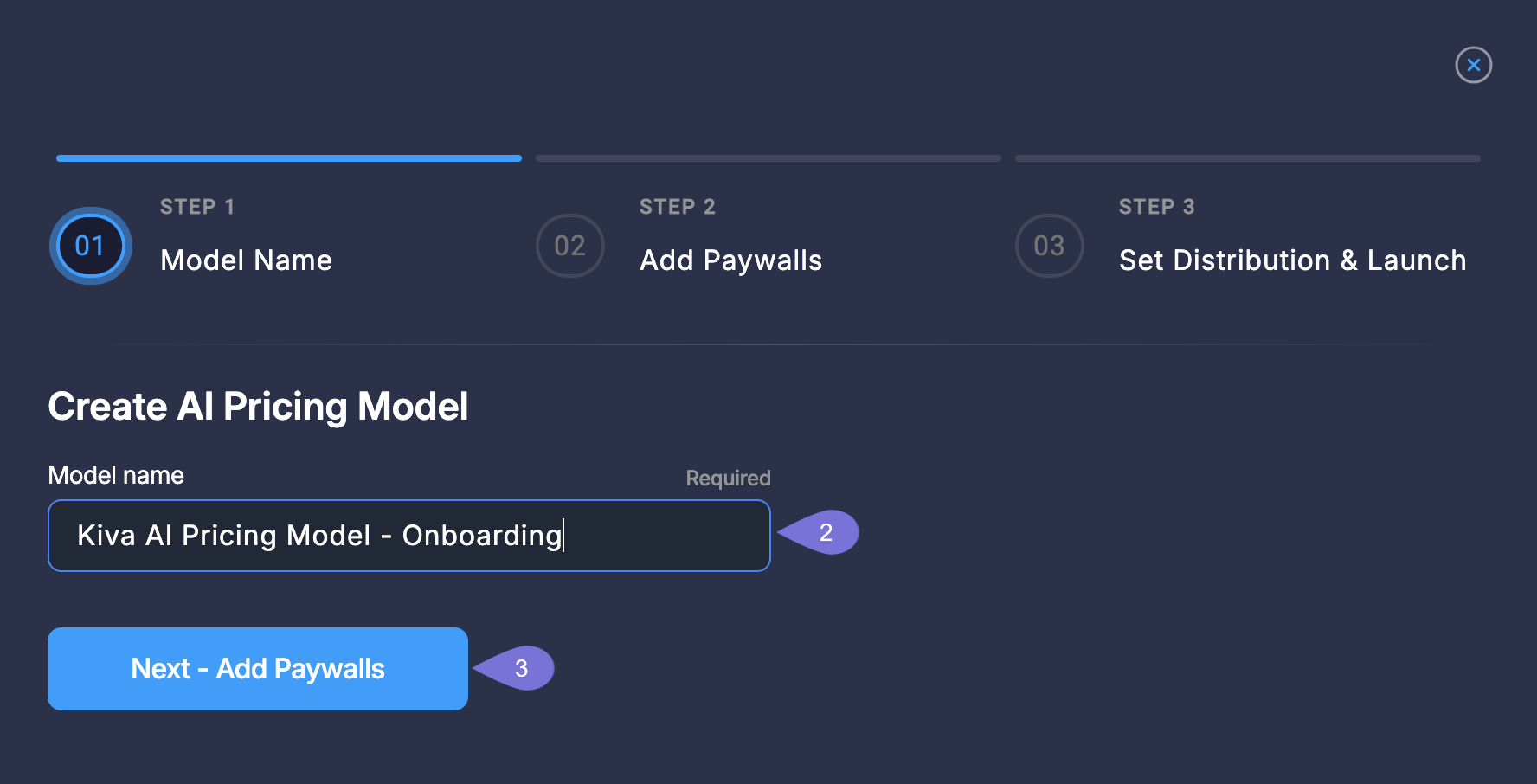Image resolution: width=1537 pixels, height=784 pixels.
Task: Click the highlighted 01 step badge with blue ring
Action: click(89, 246)
